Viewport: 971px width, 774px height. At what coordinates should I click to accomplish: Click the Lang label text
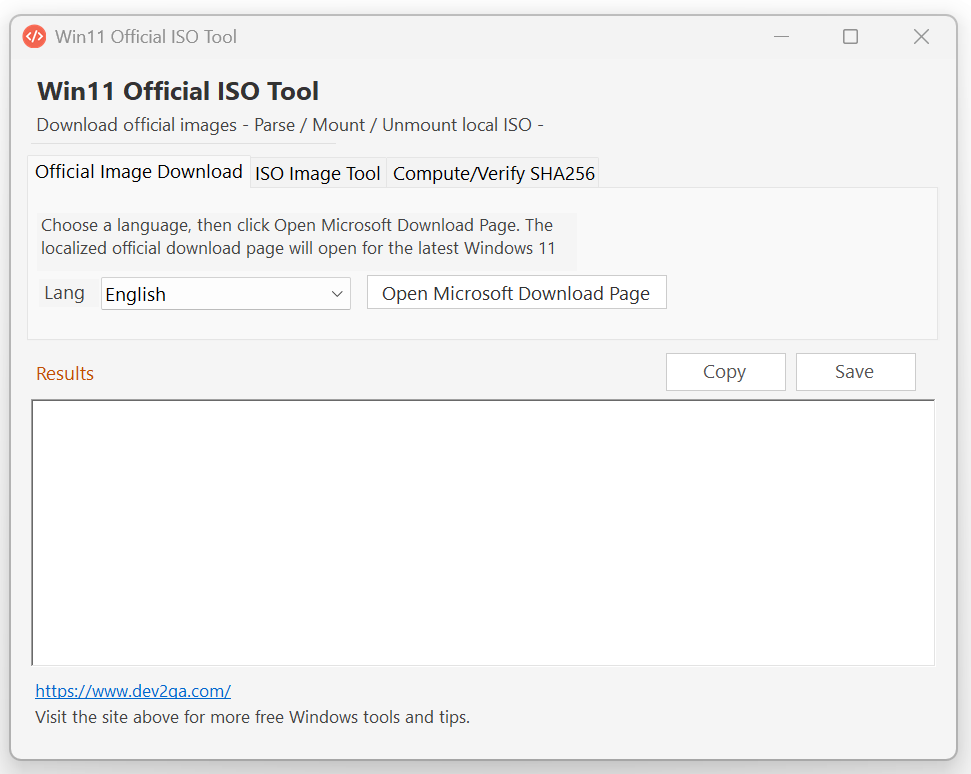(64, 292)
